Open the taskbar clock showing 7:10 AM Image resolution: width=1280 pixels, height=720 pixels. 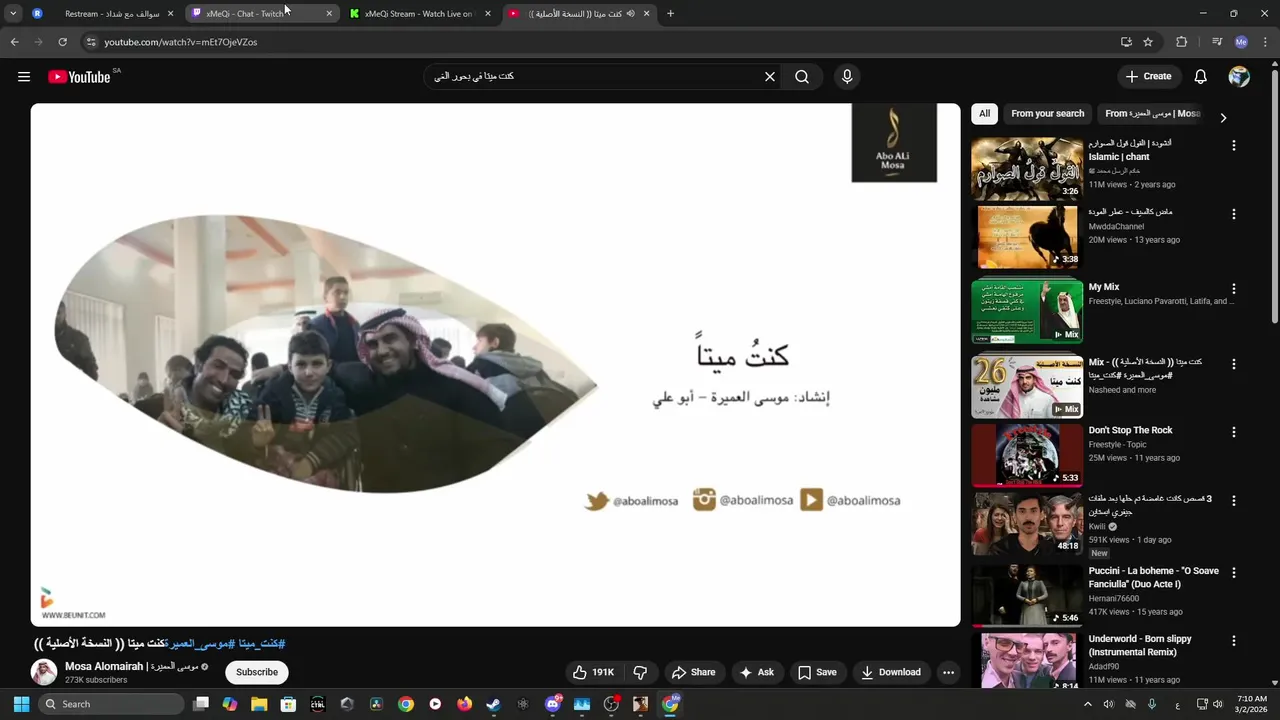(x=1252, y=704)
